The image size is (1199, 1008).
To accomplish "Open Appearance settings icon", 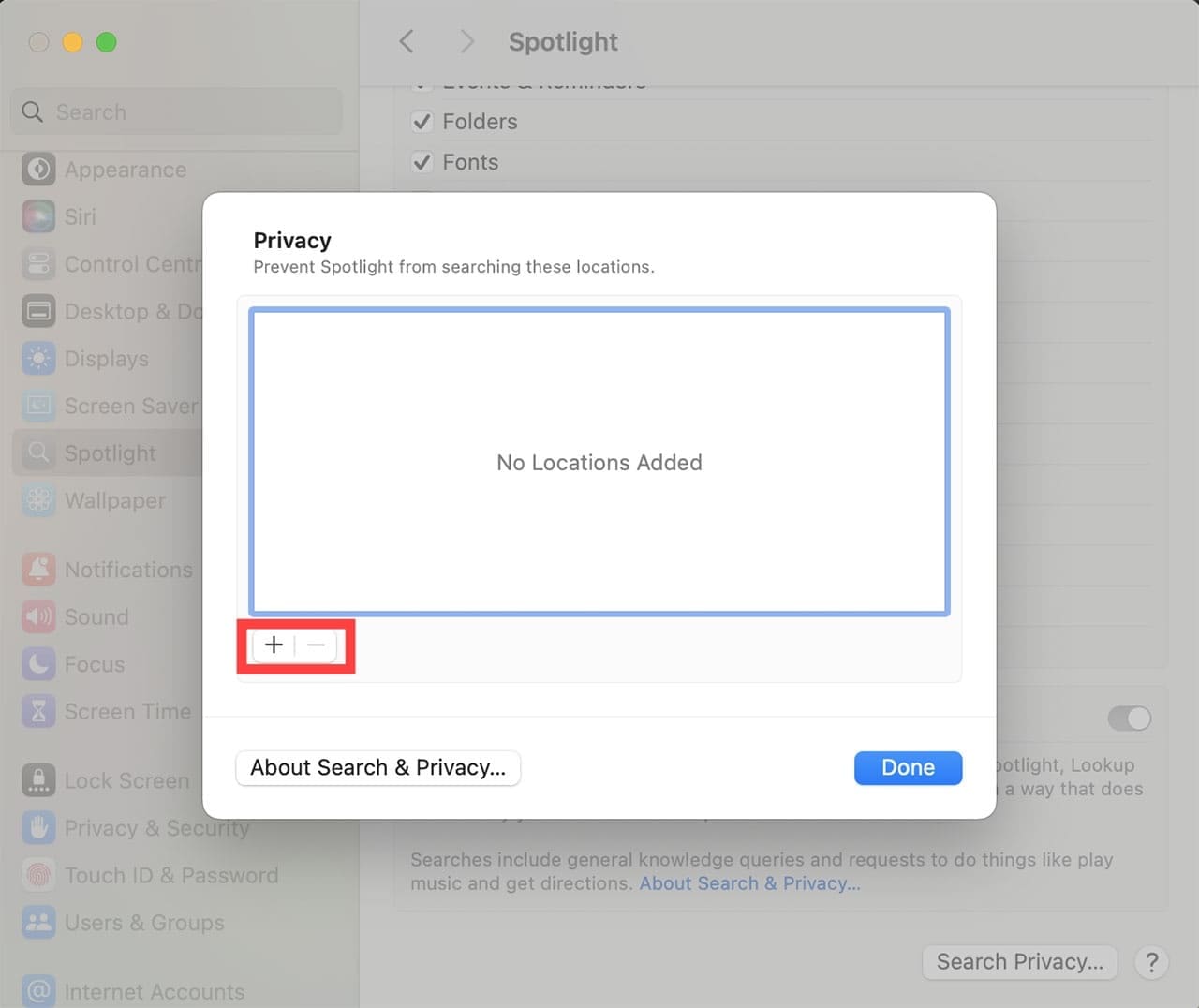I will pyautogui.click(x=38, y=170).
